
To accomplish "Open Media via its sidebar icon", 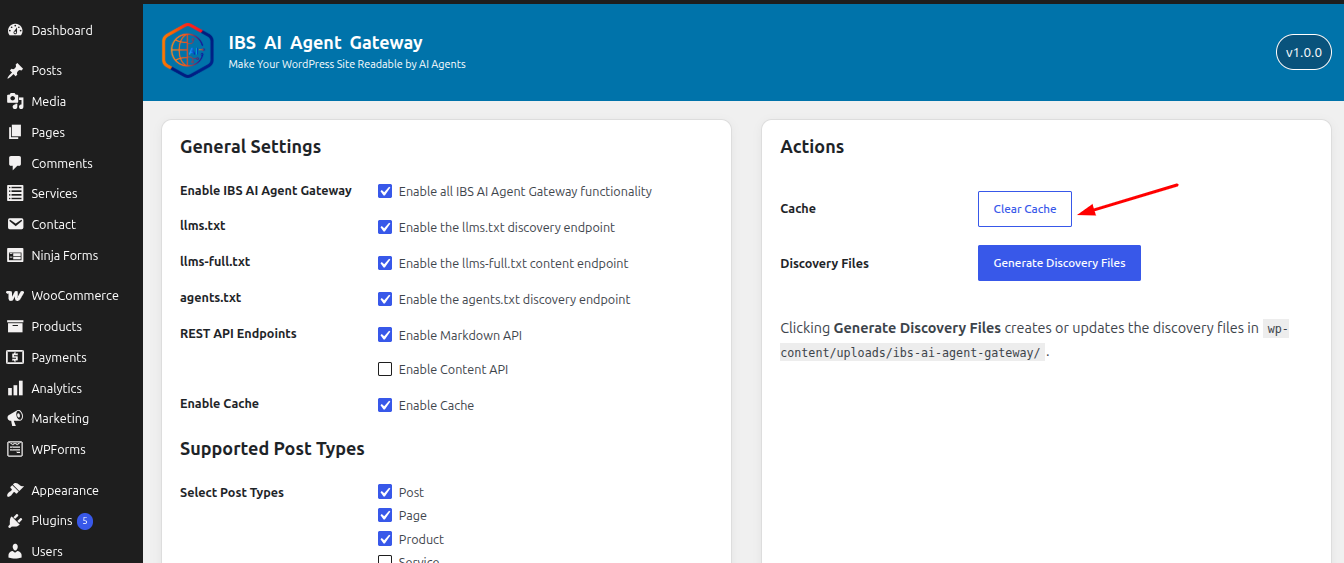I will coord(15,101).
